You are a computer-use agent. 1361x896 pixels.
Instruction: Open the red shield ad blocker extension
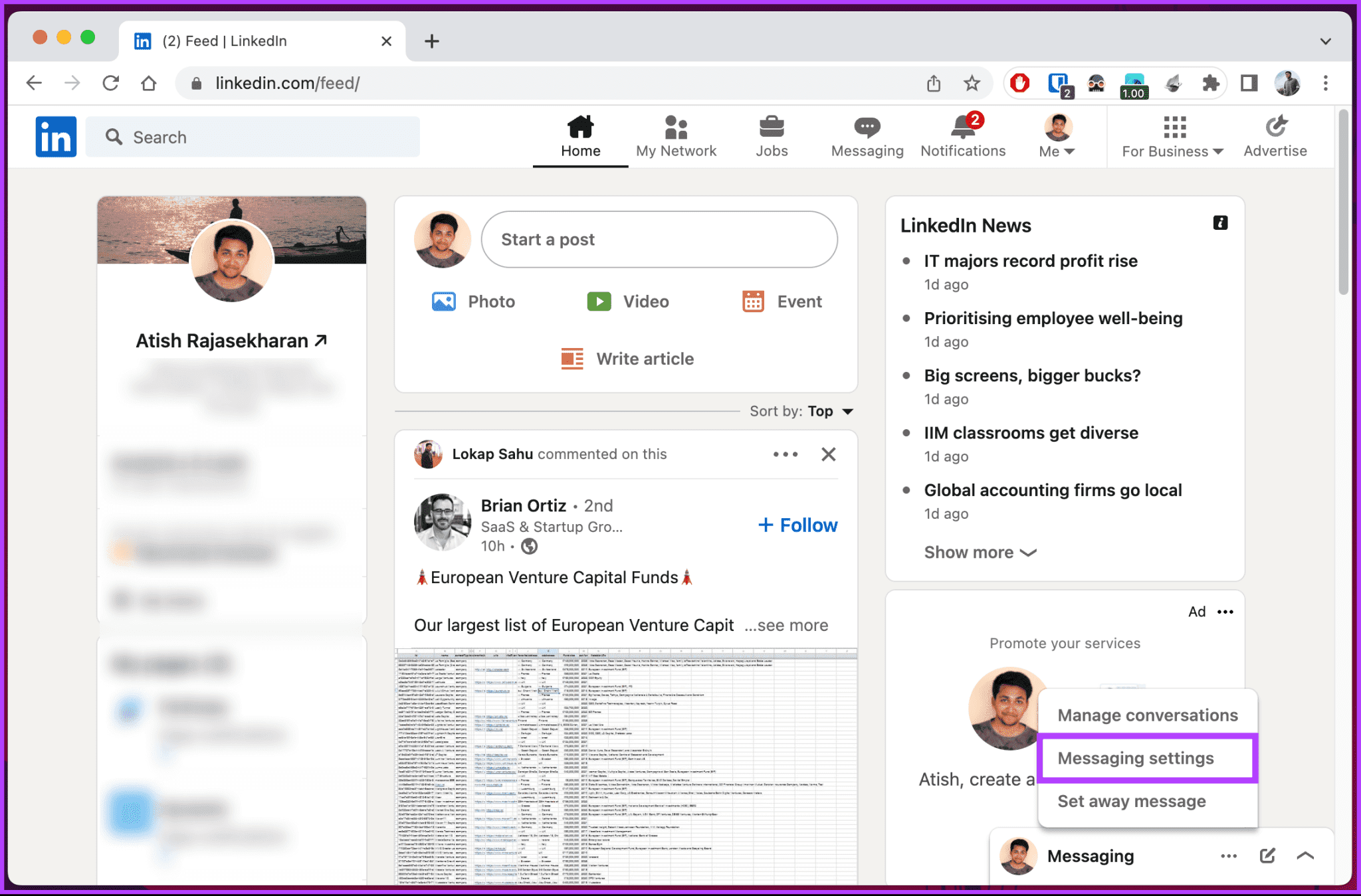pos(1019,83)
